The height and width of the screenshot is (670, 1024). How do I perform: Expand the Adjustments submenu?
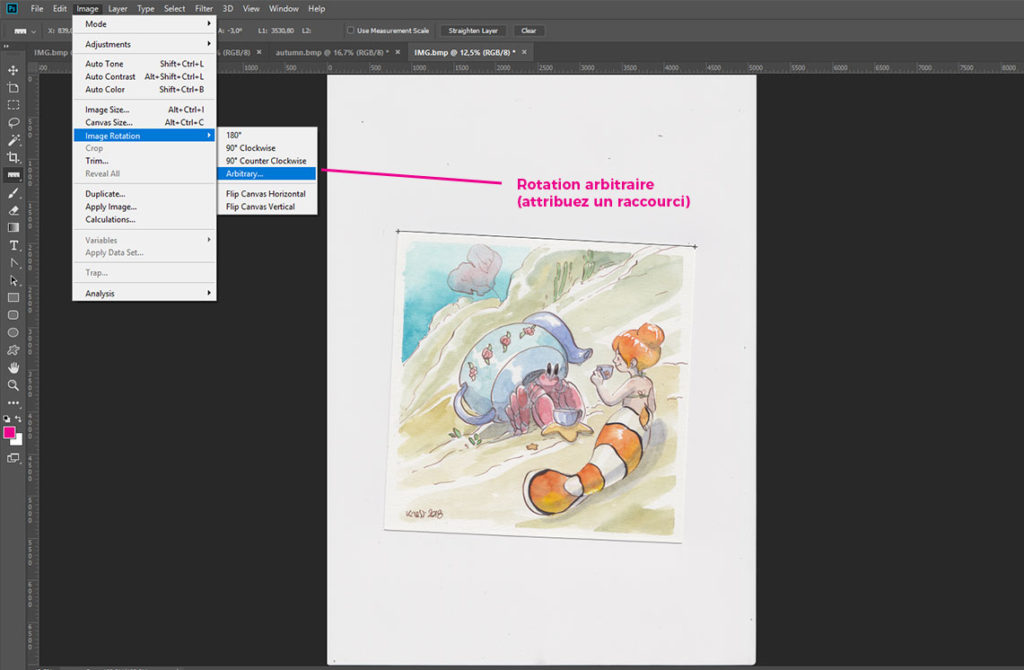pyautogui.click(x=144, y=44)
